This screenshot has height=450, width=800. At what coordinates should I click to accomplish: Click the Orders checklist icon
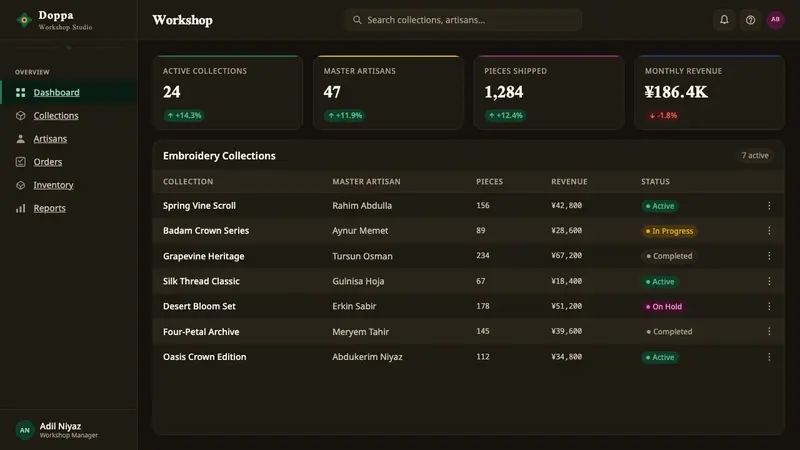(x=20, y=162)
